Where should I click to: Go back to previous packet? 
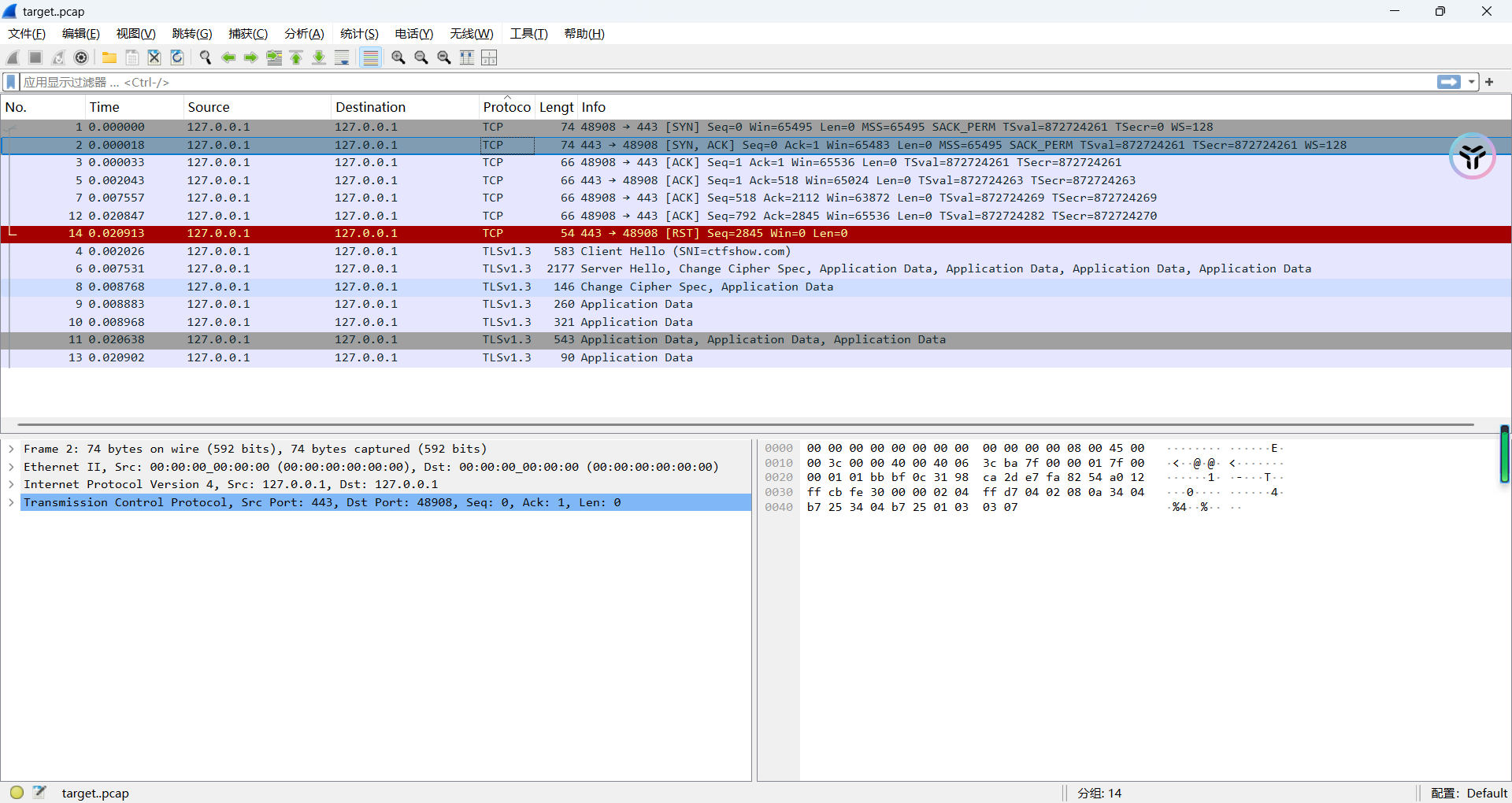click(x=228, y=57)
